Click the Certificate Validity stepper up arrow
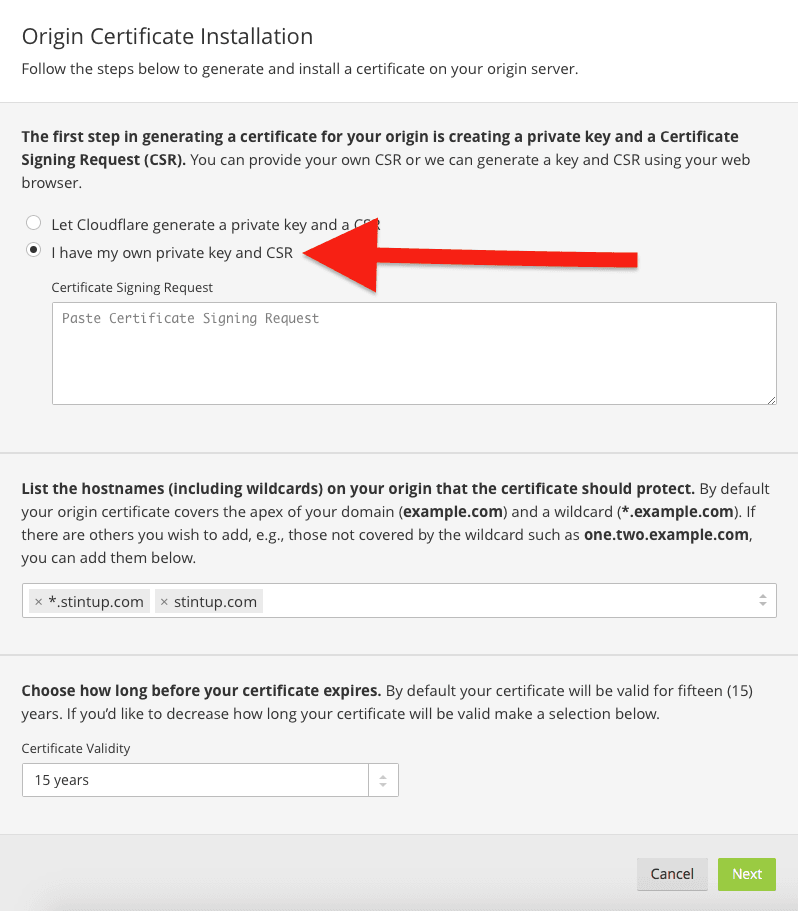798x911 pixels. 383,774
